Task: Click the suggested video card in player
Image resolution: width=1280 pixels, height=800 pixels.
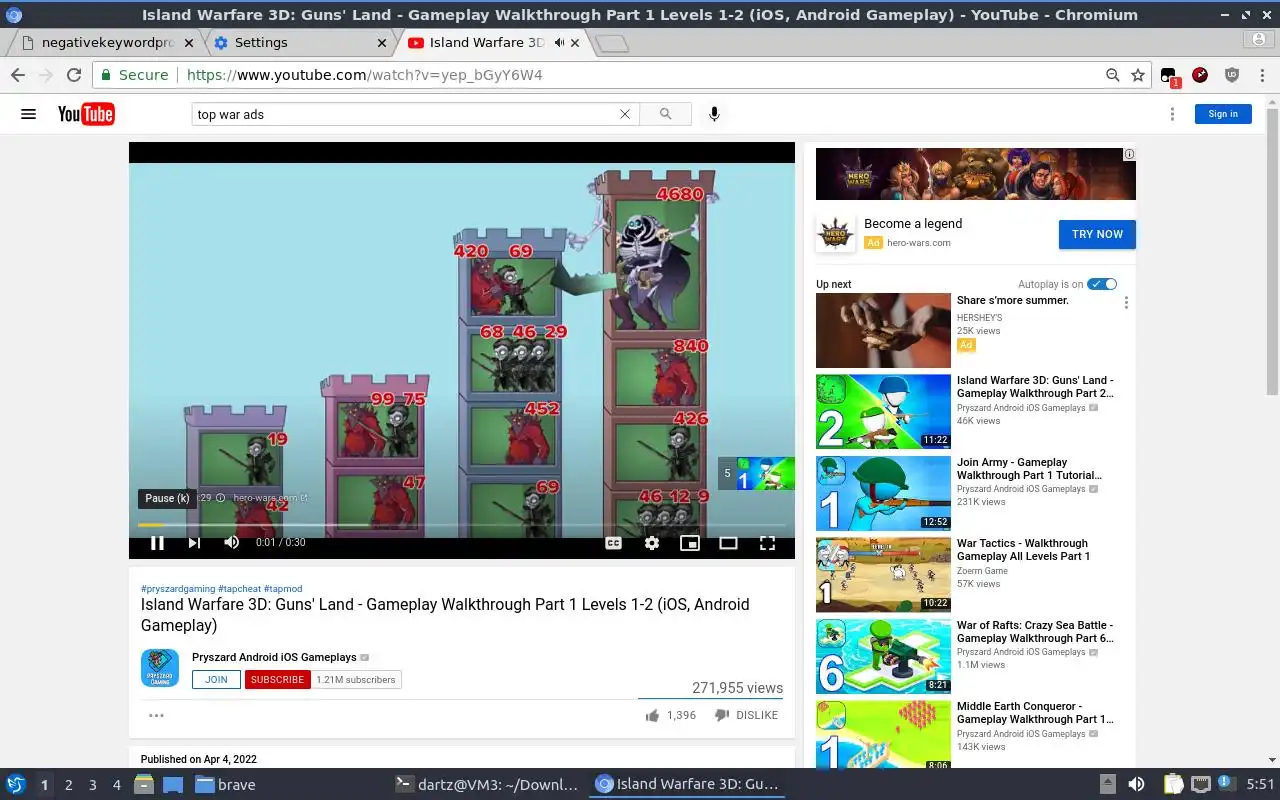Action: (757, 473)
